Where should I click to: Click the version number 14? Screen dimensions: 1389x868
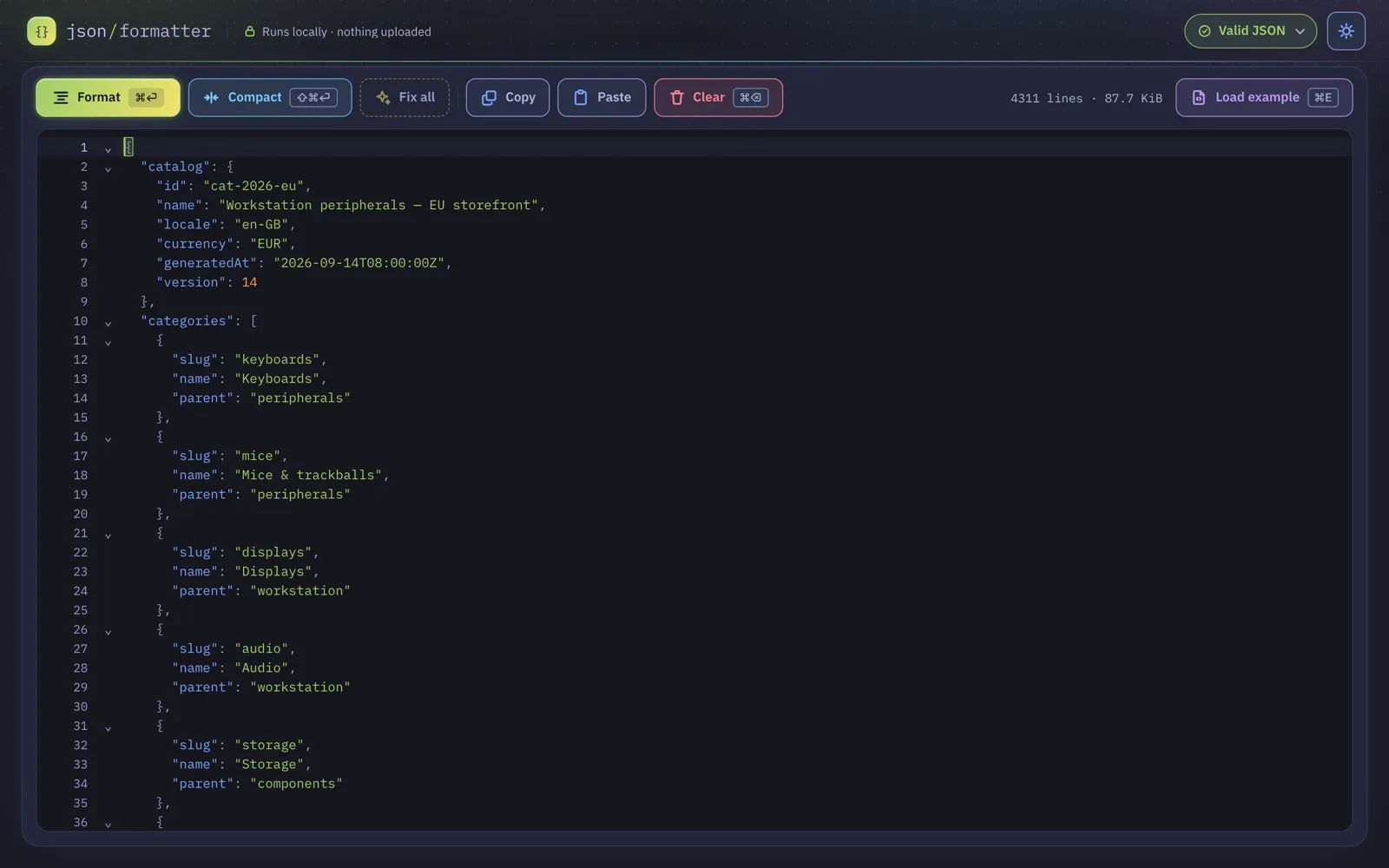tap(249, 282)
